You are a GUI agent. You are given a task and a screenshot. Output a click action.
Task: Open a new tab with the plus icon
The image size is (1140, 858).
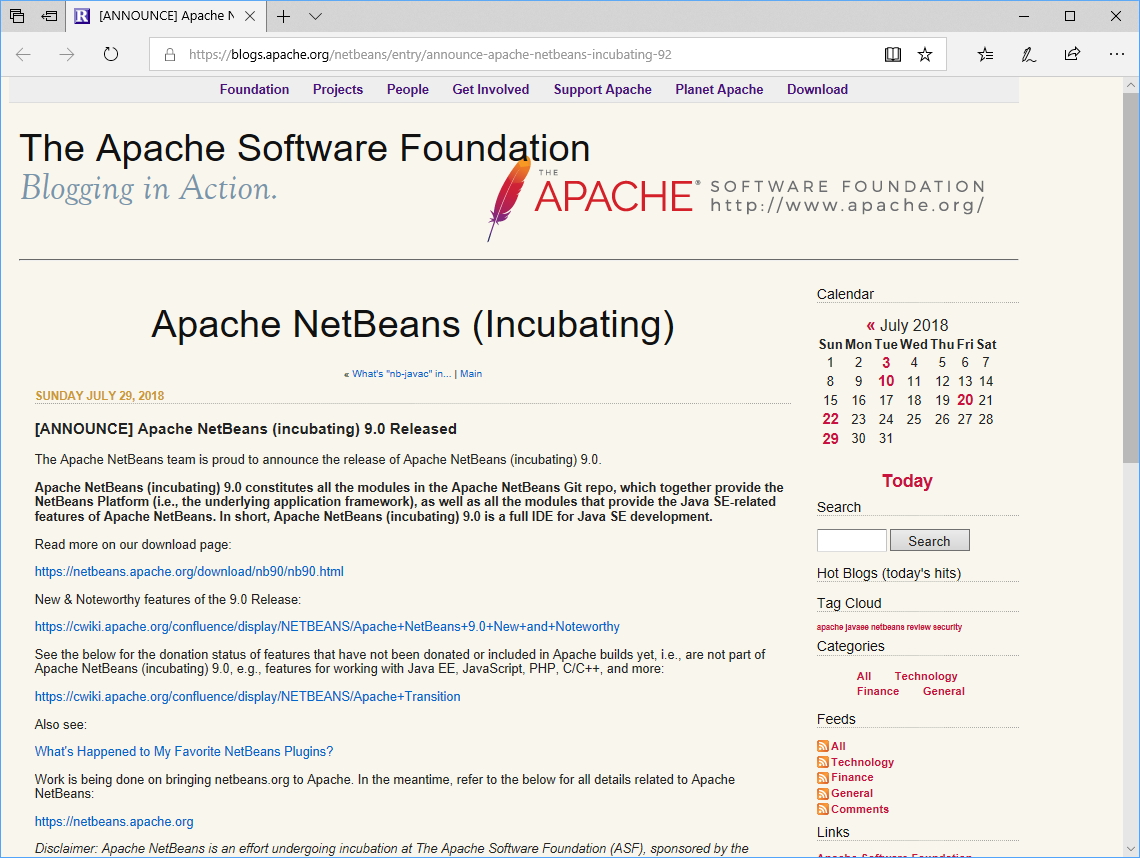(x=283, y=16)
